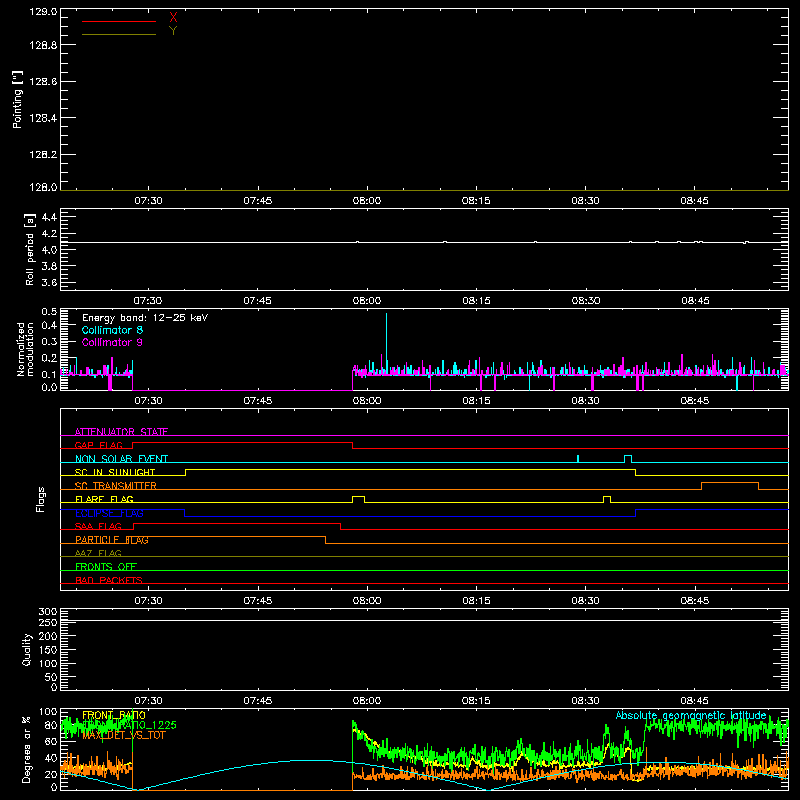Click the olive Y legend line
The image size is (800, 800).
click(x=119, y=34)
